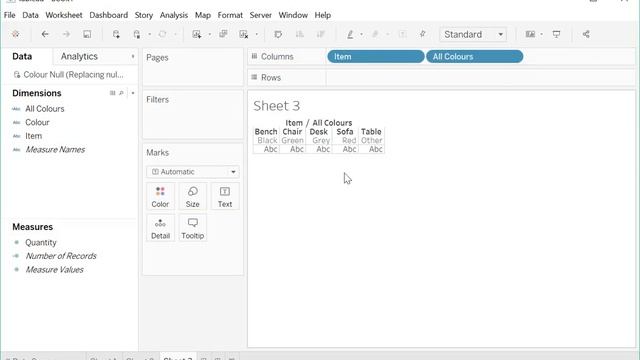The width and height of the screenshot is (640, 360).
Task: Open the Highlight dropdown arrow
Action: click(x=362, y=34)
